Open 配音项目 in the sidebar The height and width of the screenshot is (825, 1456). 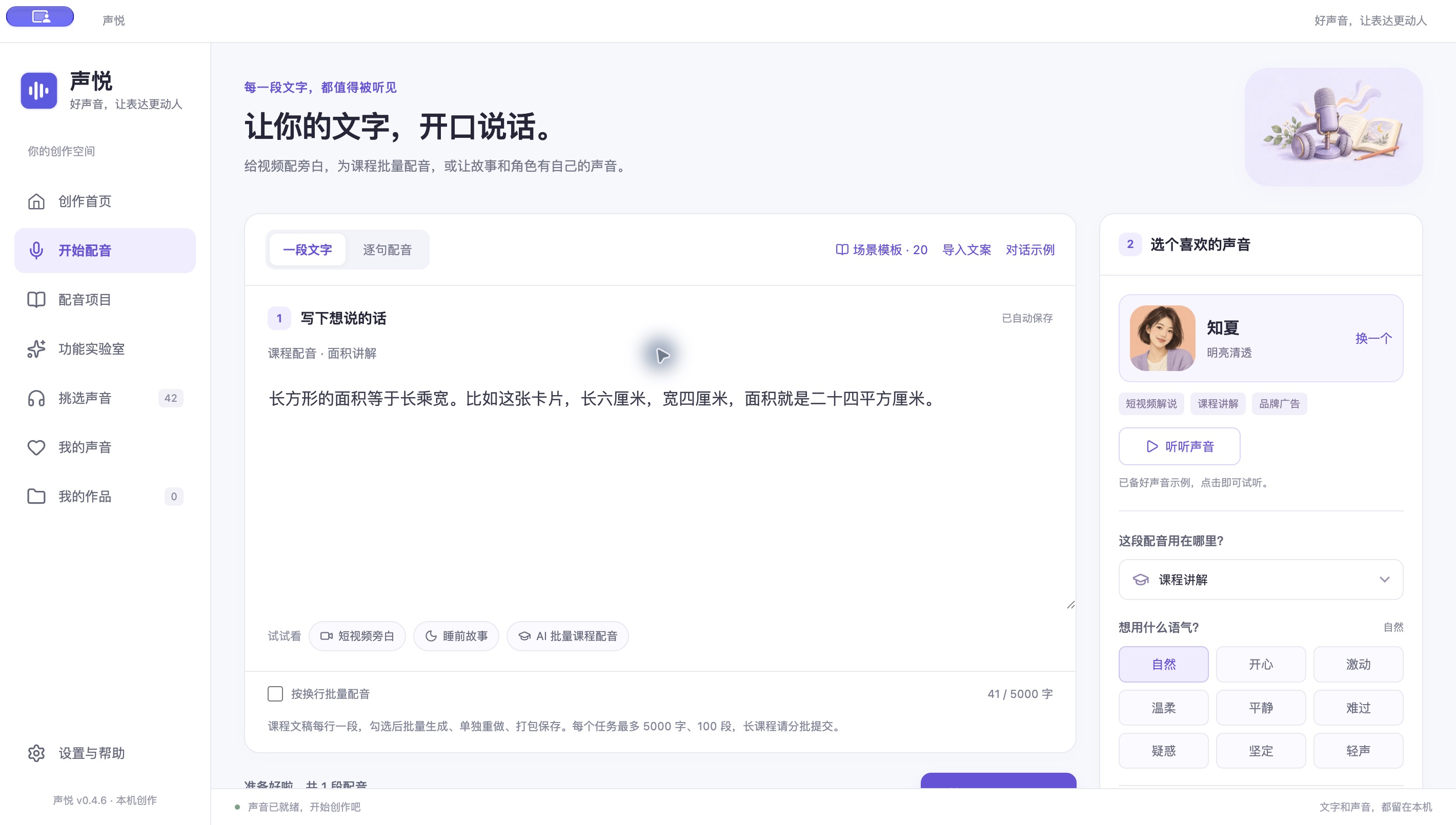(x=105, y=300)
